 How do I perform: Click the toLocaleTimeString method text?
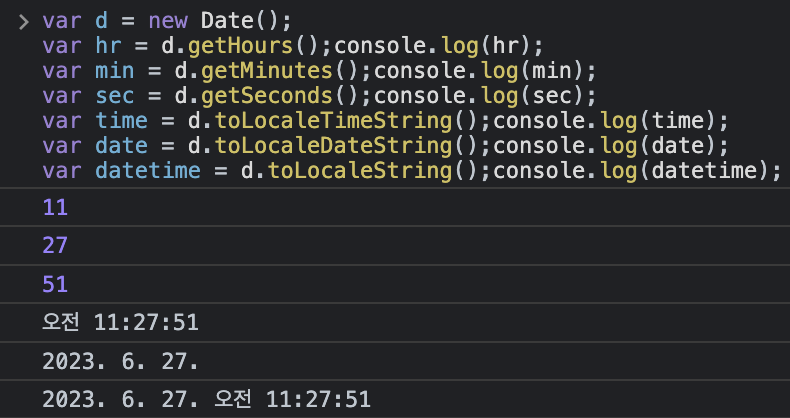[333, 121]
